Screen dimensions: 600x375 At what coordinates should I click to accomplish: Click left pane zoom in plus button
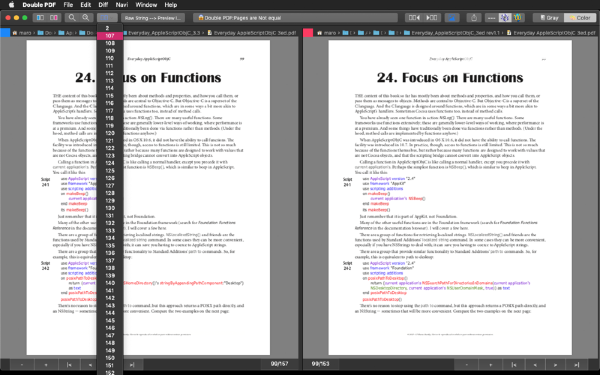coord(46,364)
